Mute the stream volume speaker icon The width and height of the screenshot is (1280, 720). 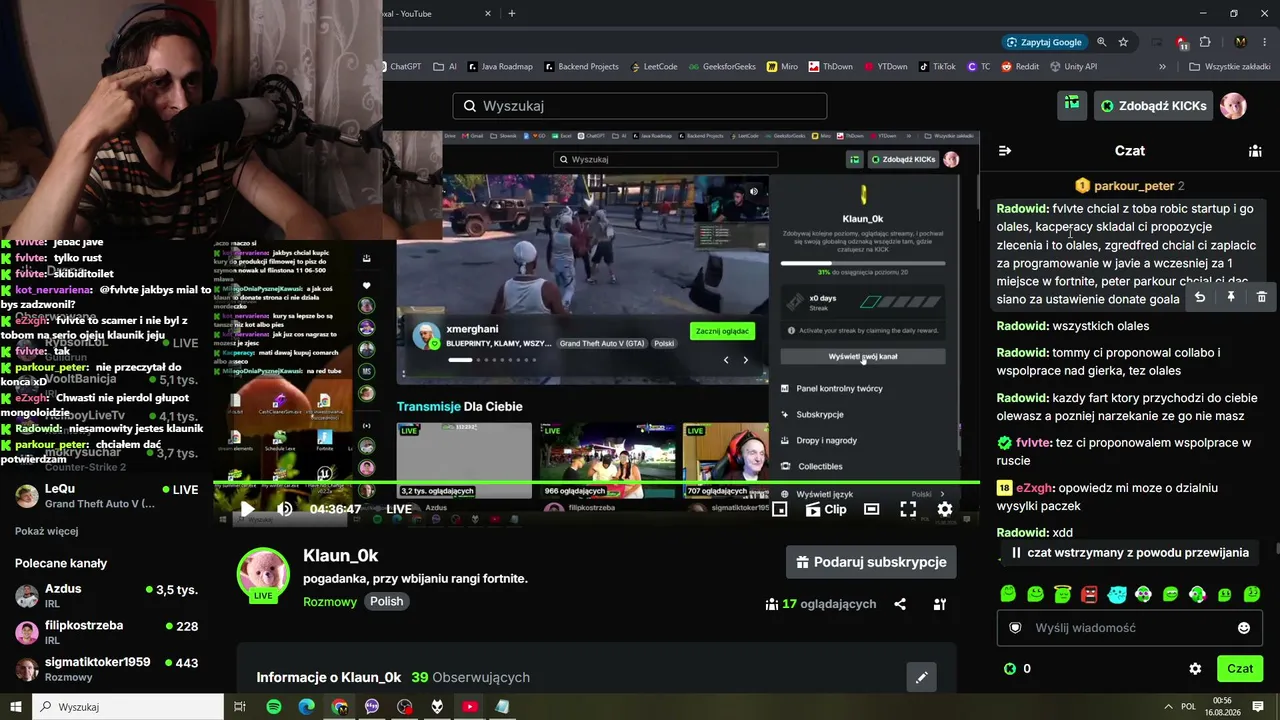coord(285,509)
